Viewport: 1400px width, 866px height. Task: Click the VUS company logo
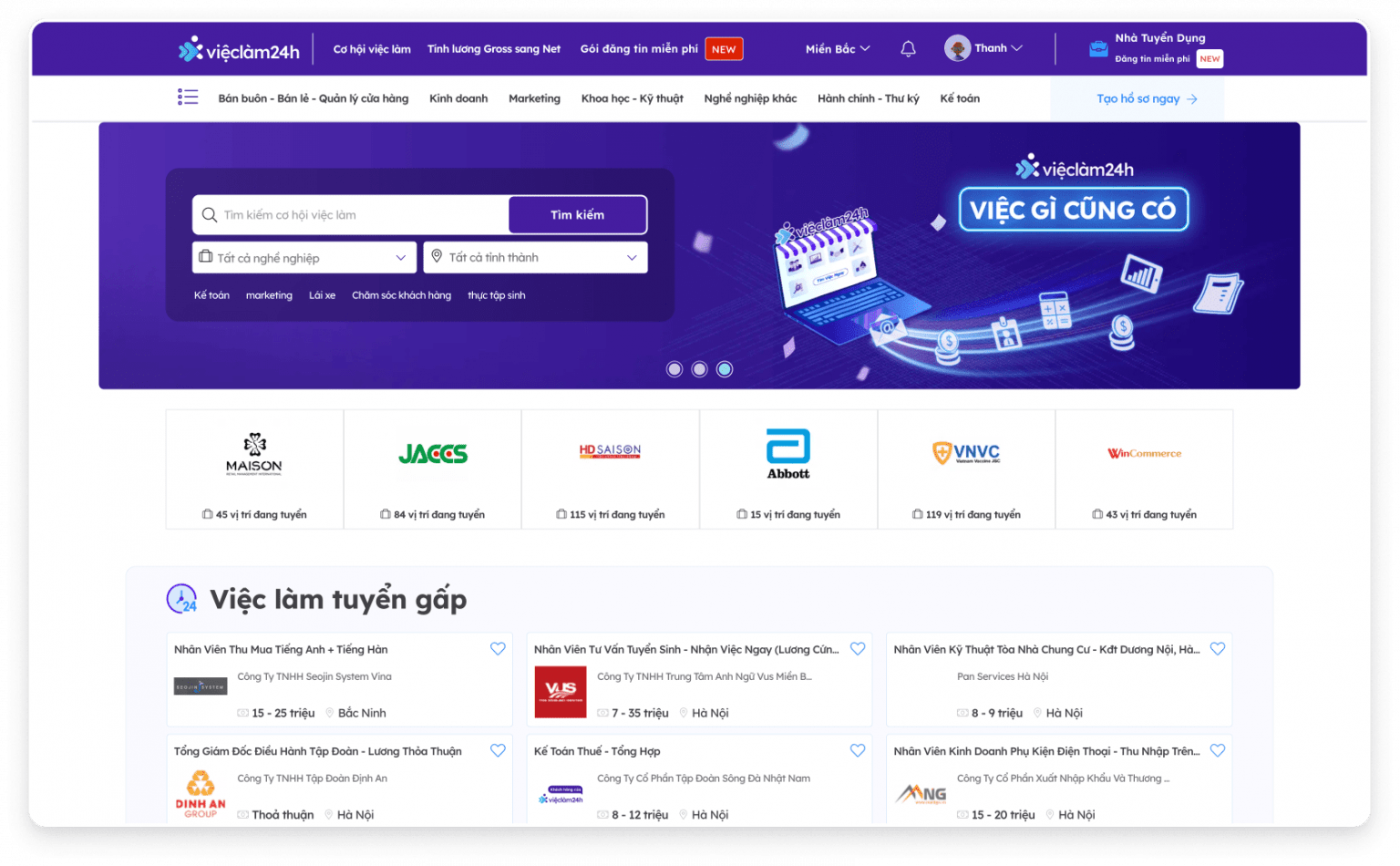pyautogui.click(x=561, y=692)
